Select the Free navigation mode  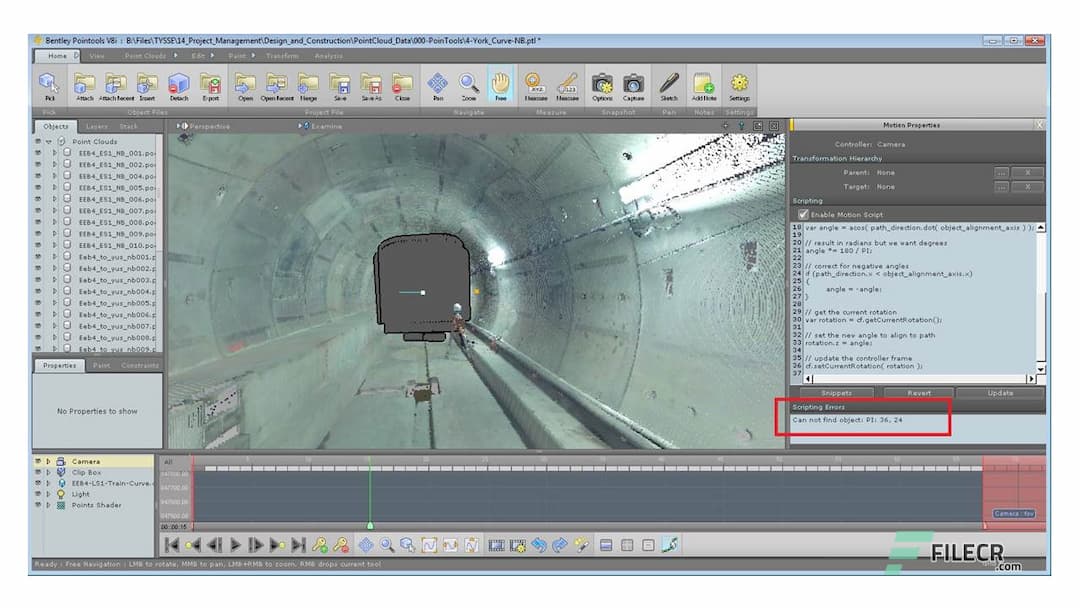pos(501,85)
